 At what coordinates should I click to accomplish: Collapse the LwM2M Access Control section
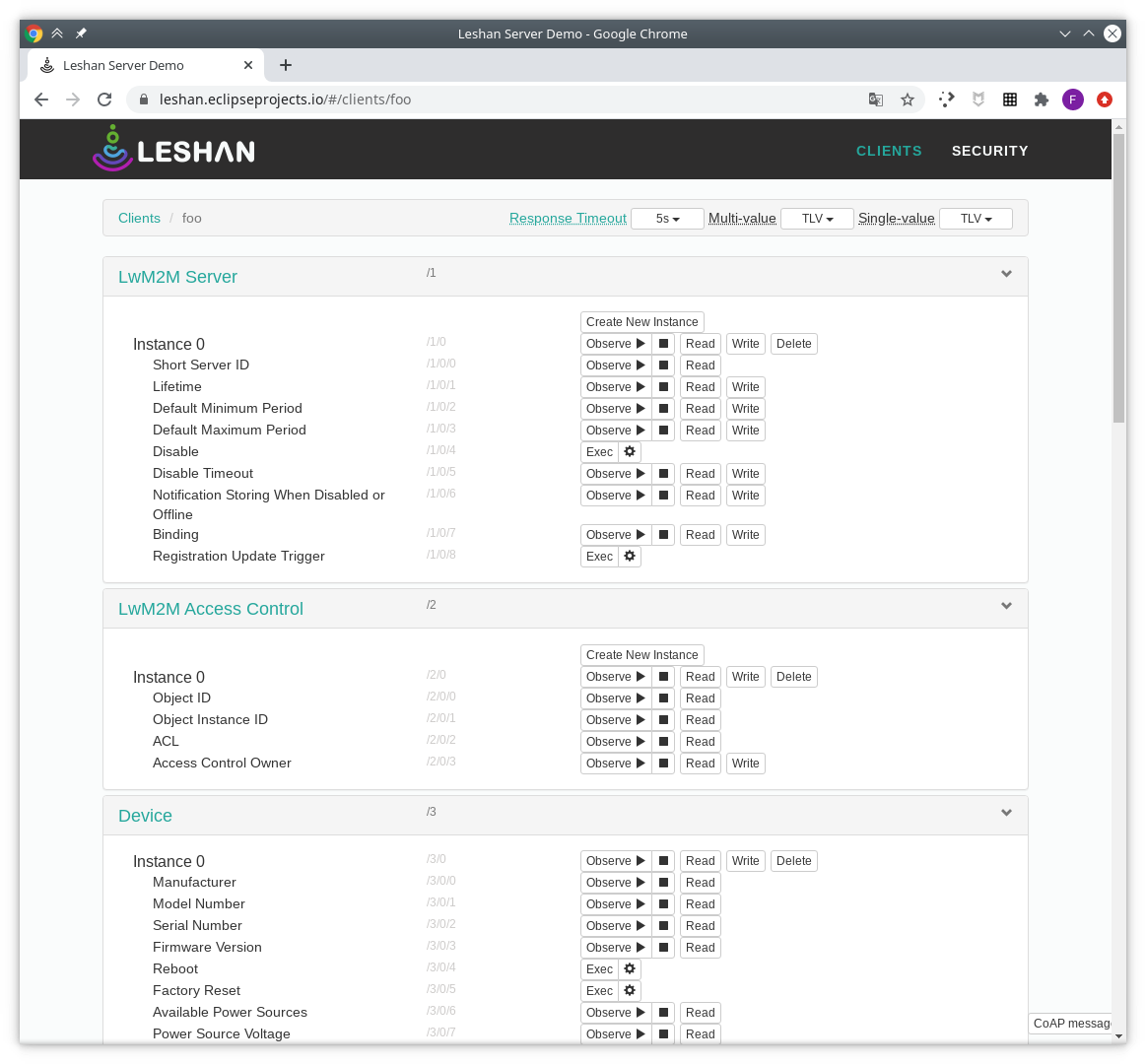click(x=1006, y=606)
